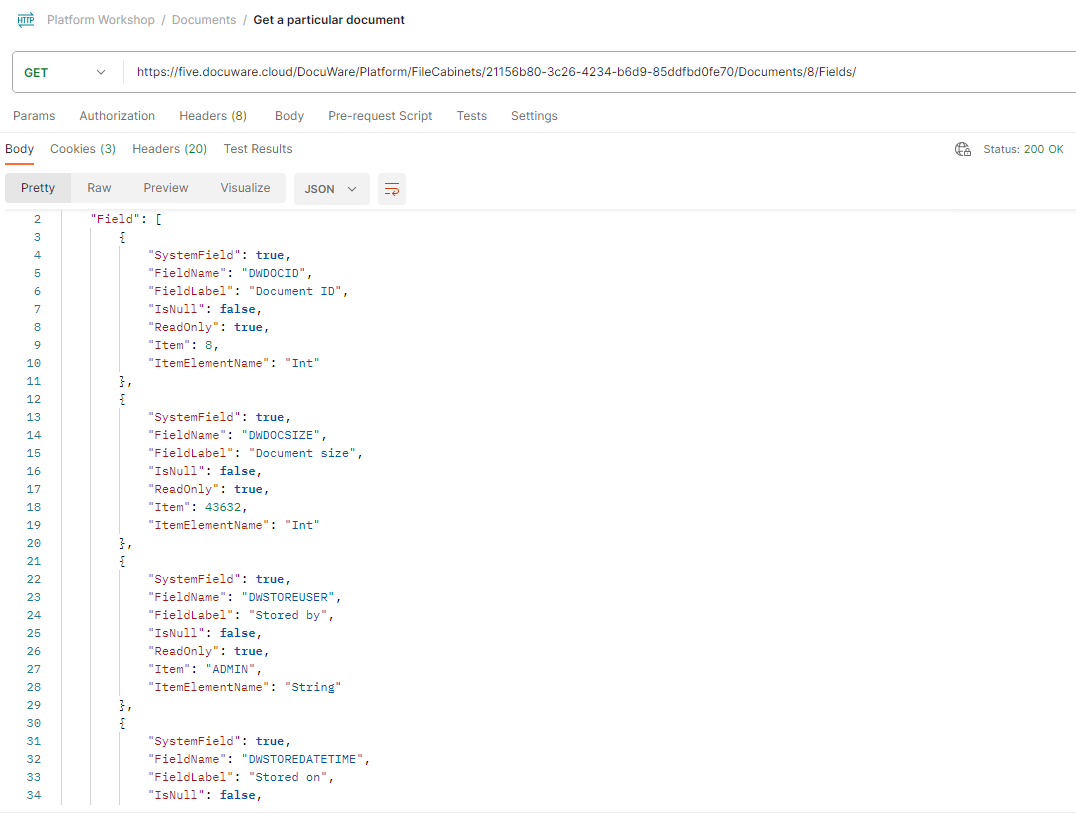
Task: Click the HTTP request icon in breadcrumb
Action: coord(25,20)
